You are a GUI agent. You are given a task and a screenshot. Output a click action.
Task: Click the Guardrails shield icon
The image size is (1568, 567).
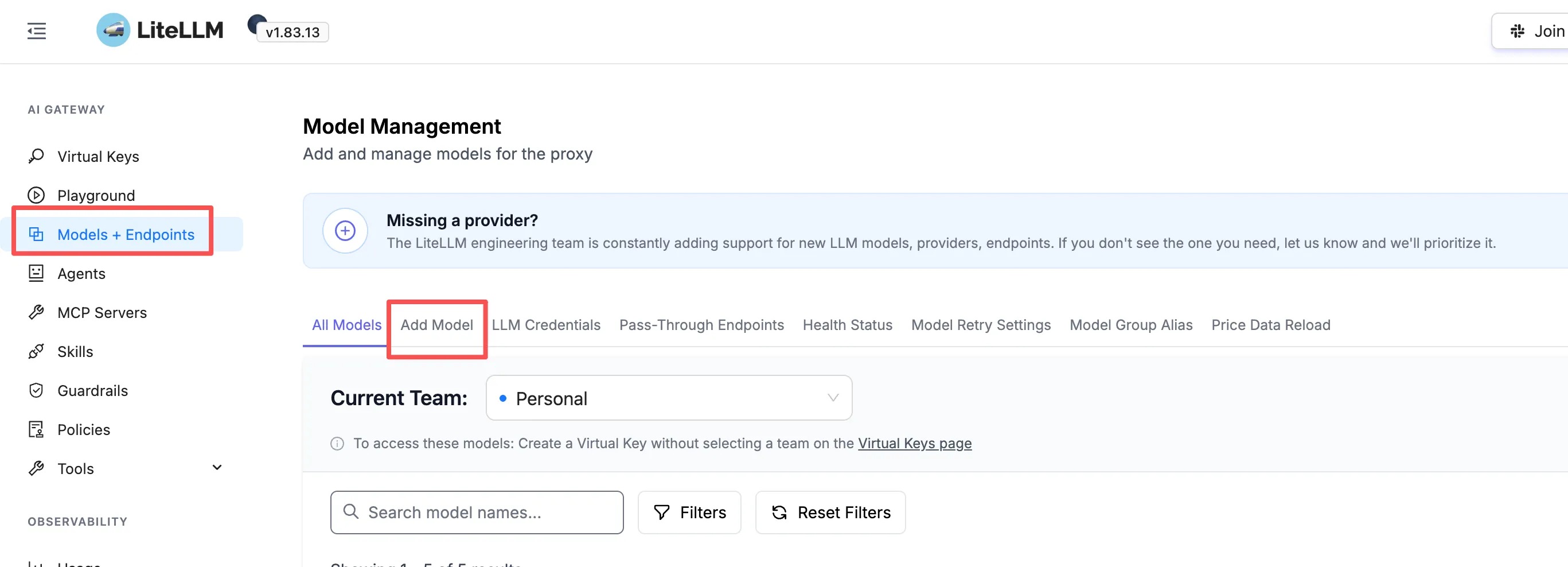click(36, 390)
